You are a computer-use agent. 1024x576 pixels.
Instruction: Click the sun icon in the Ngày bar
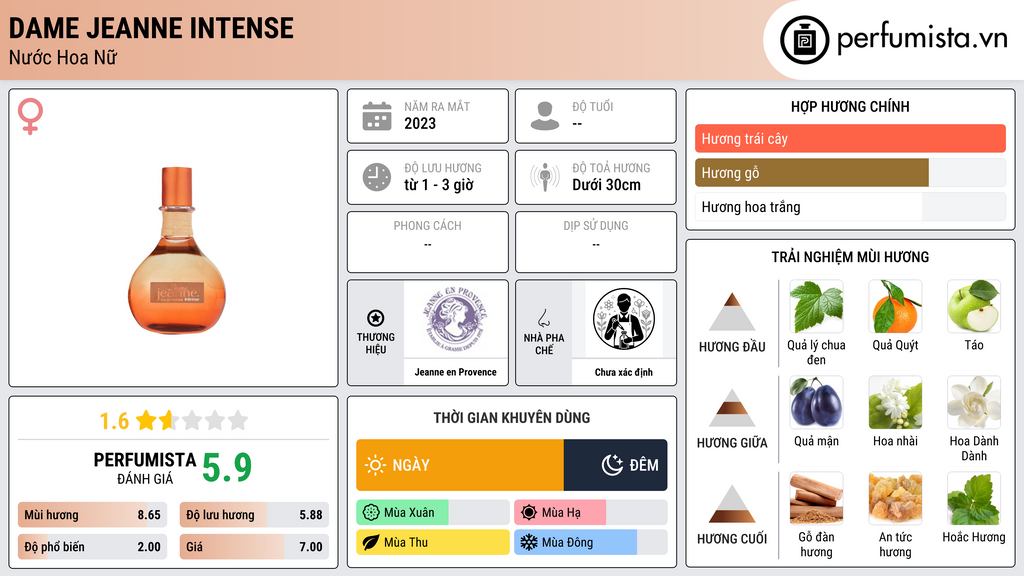(x=375, y=465)
